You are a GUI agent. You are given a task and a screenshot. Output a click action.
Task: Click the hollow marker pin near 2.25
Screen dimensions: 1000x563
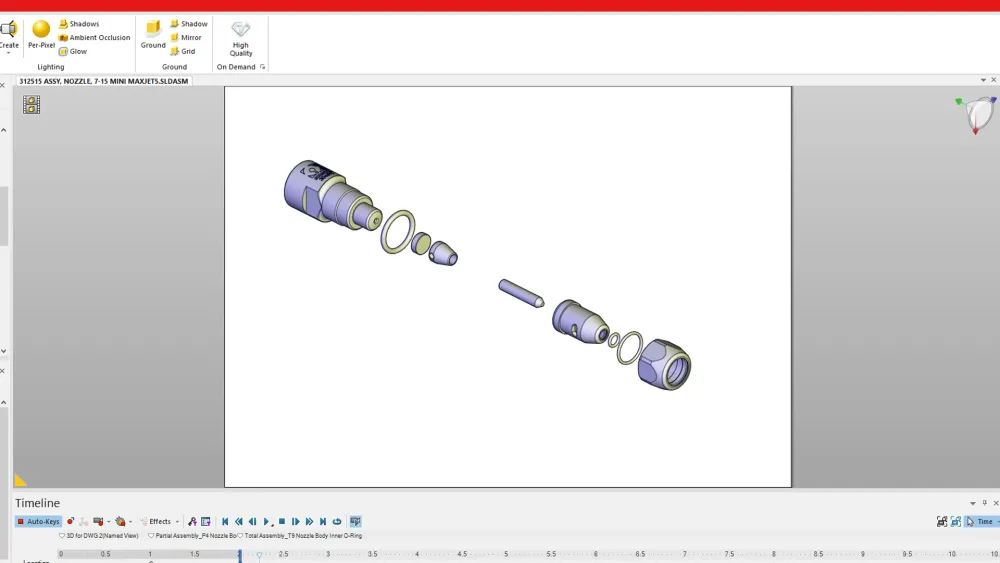[260, 556]
